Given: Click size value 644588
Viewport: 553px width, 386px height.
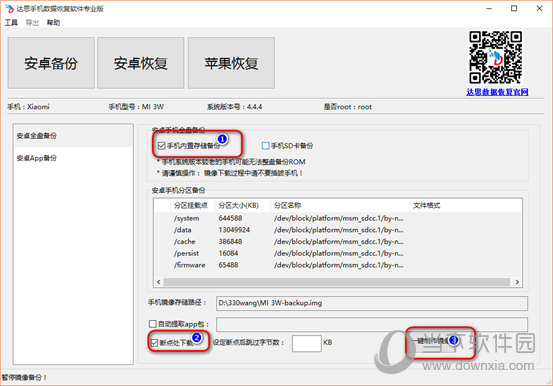Looking at the screenshot, I should coord(230,218).
